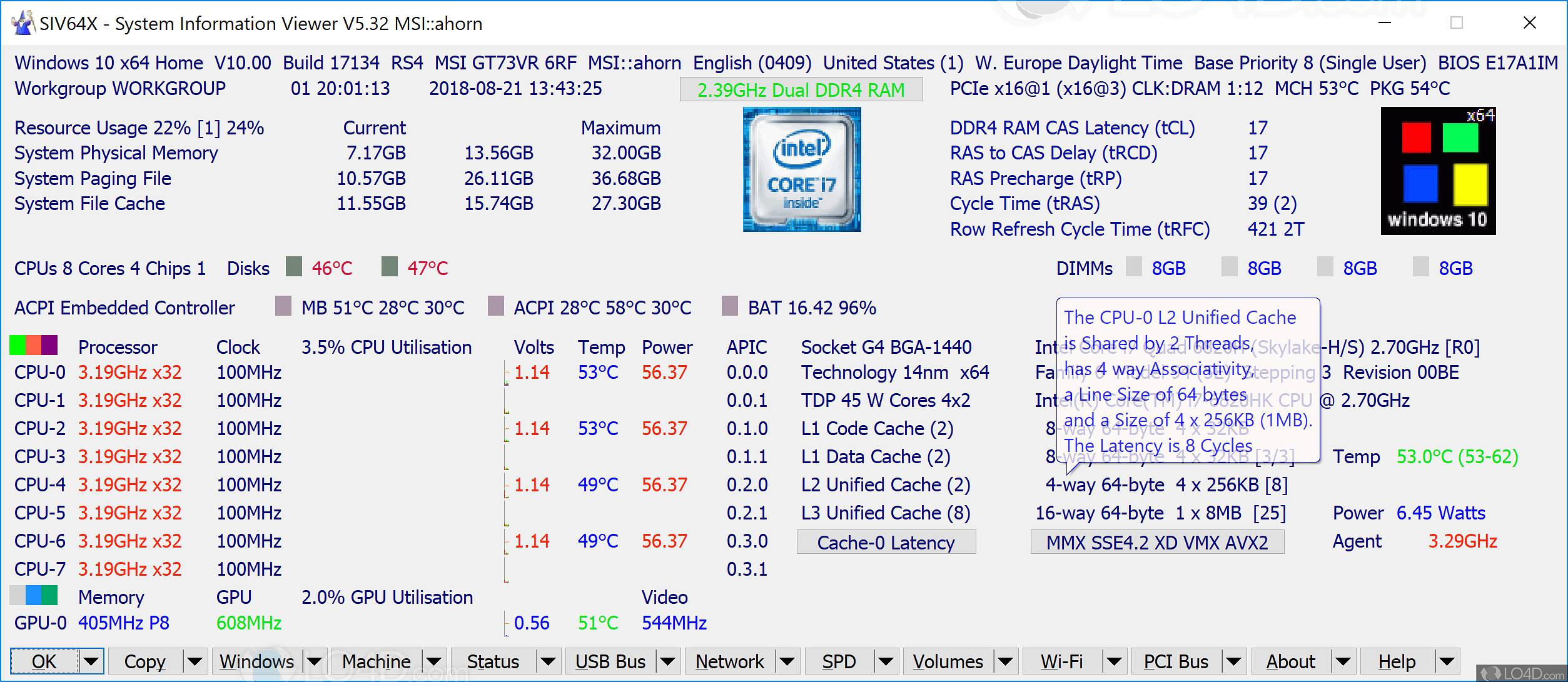Click the Processor color legend swatch
This screenshot has height=682, width=1568.
point(34,345)
